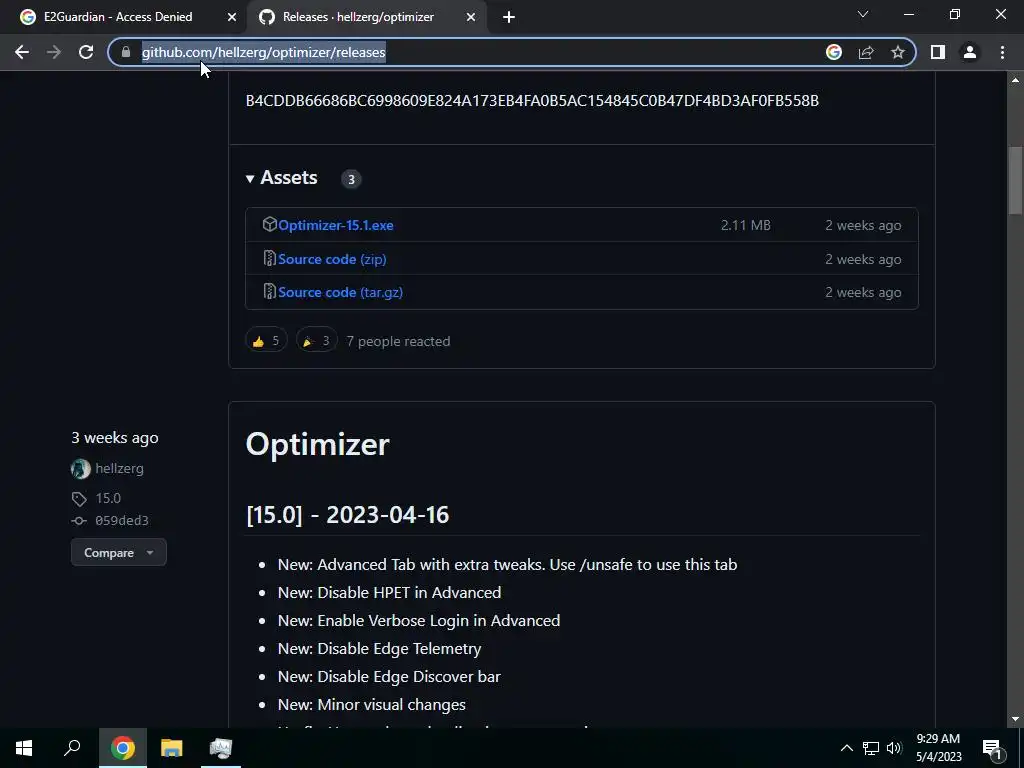
Task: Open a new browser tab
Action: pos(509,17)
